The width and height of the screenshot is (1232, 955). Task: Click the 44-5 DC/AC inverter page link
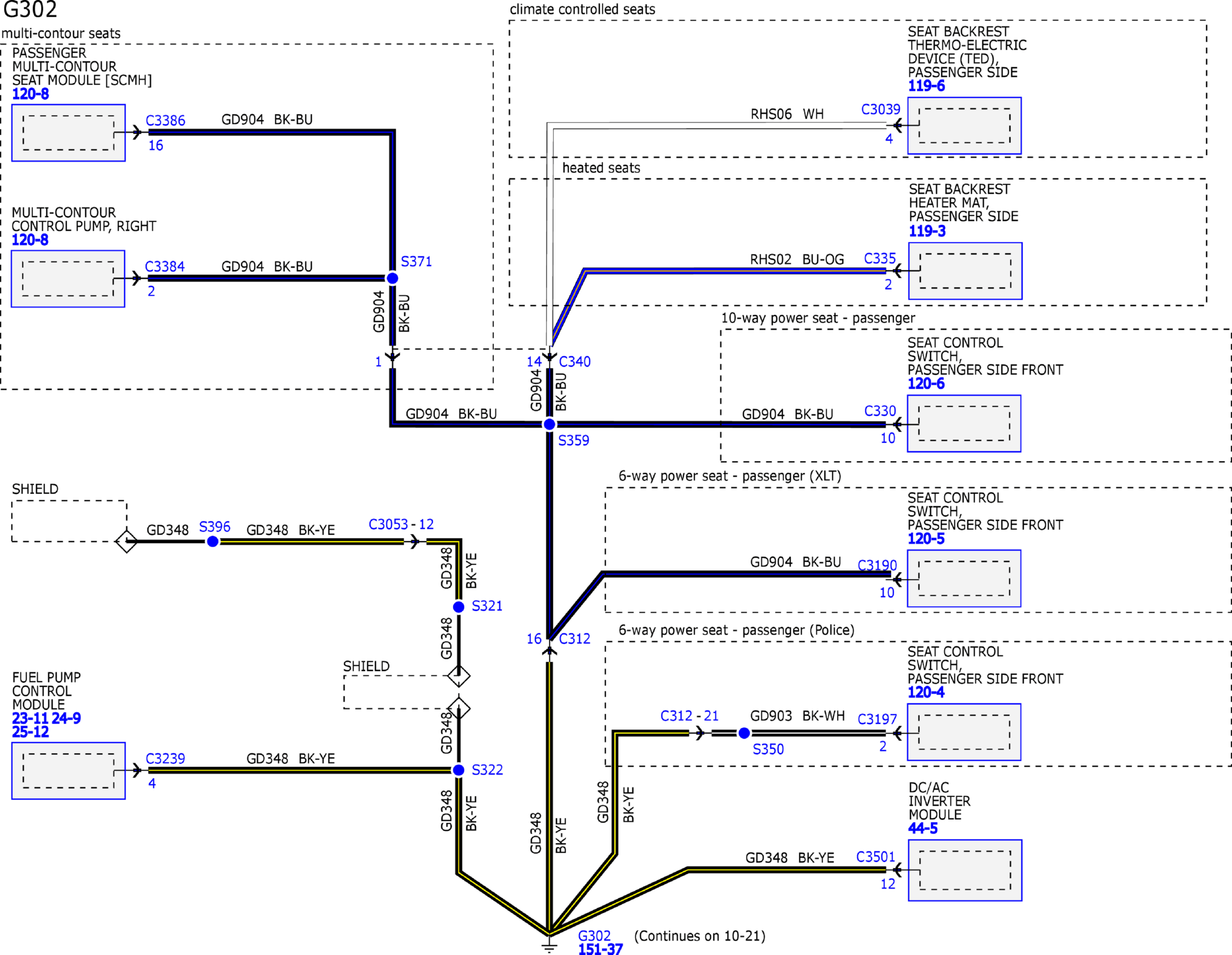click(923, 828)
